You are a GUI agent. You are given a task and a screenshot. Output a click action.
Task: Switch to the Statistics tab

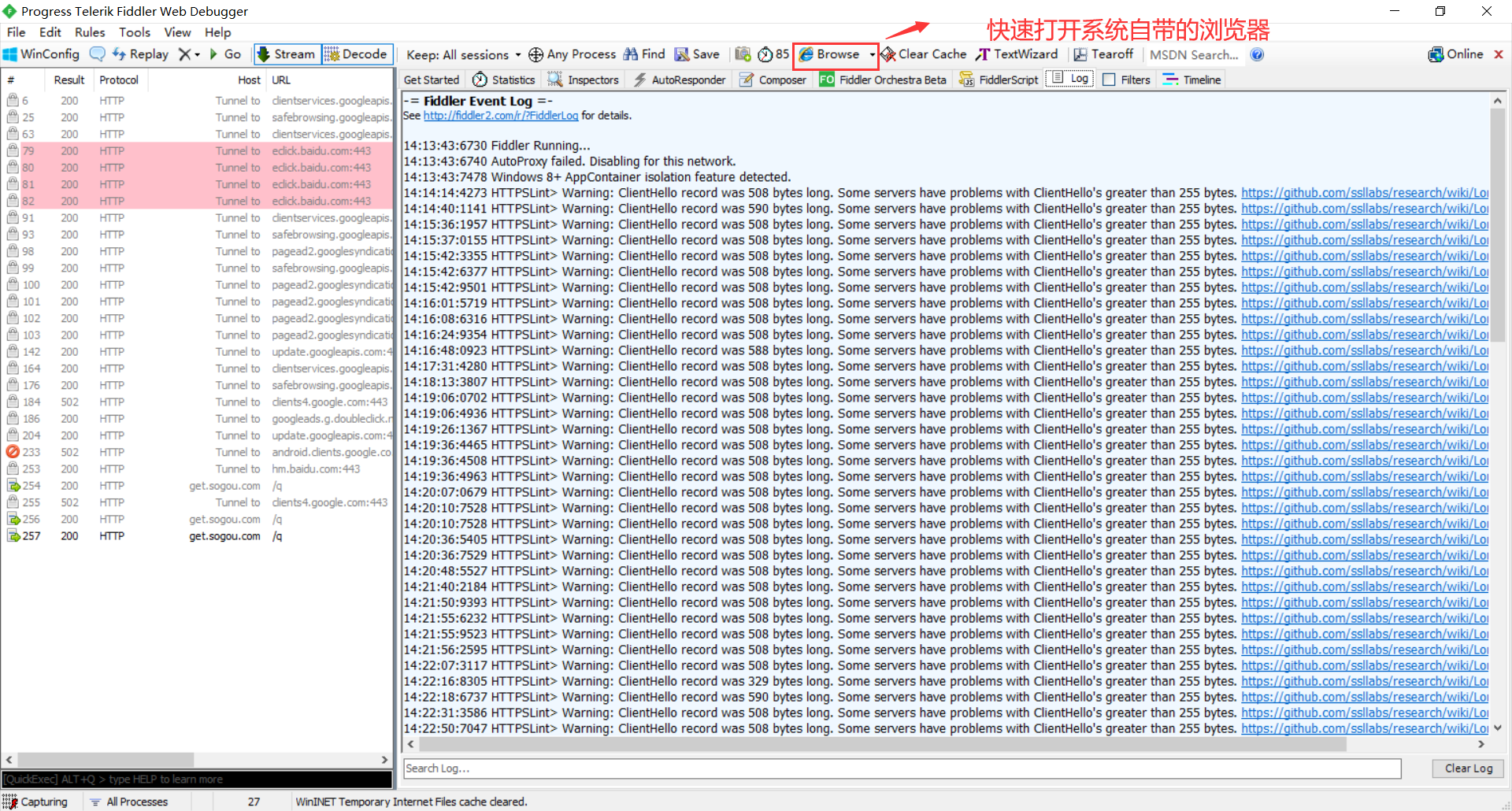click(x=504, y=80)
